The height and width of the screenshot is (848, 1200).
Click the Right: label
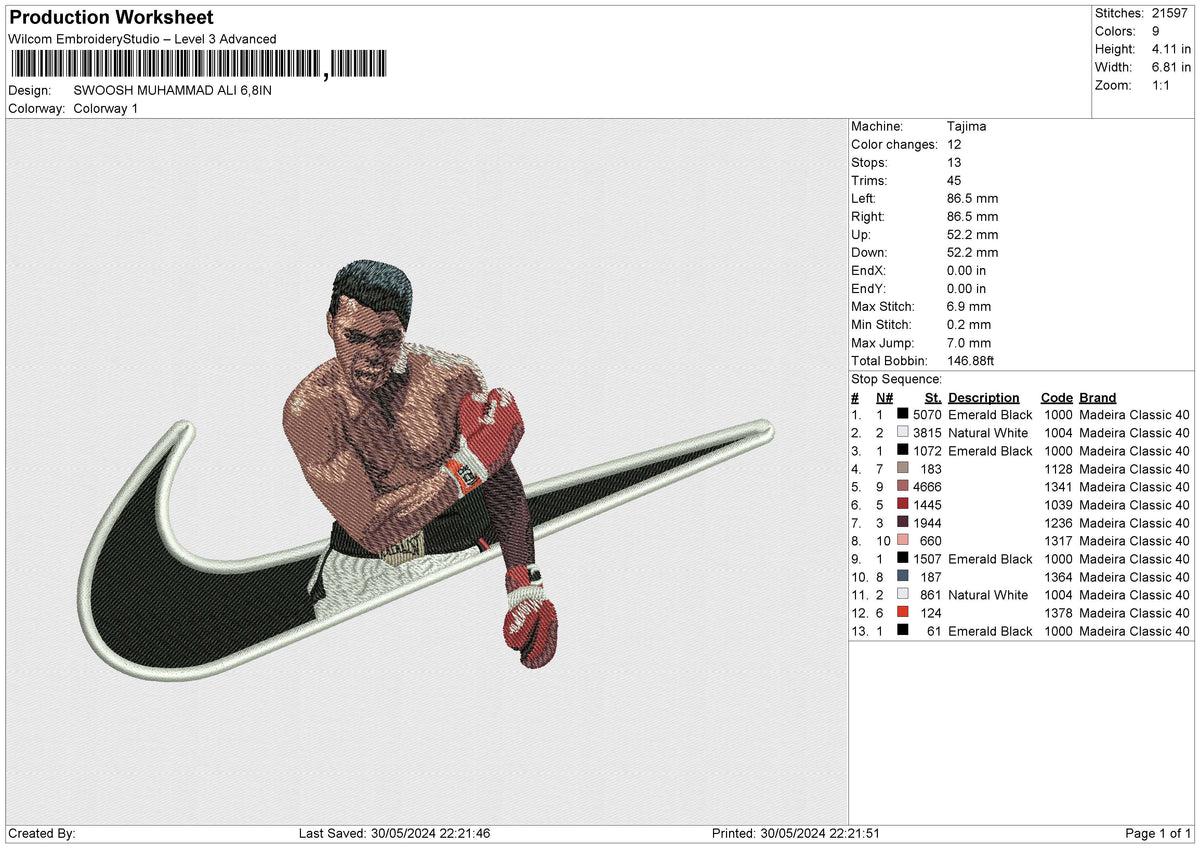coord(867,217)
